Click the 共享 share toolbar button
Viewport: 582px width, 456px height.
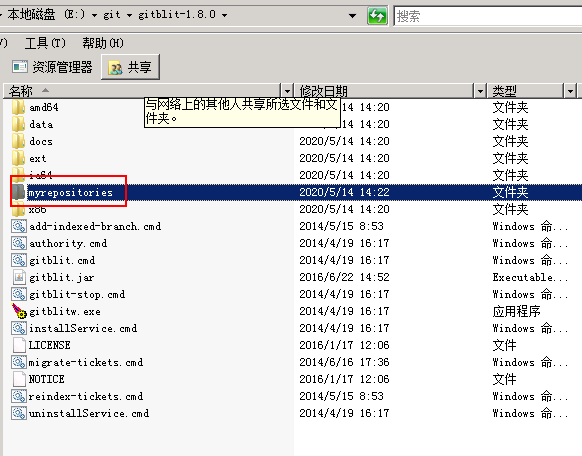(130, 67)
